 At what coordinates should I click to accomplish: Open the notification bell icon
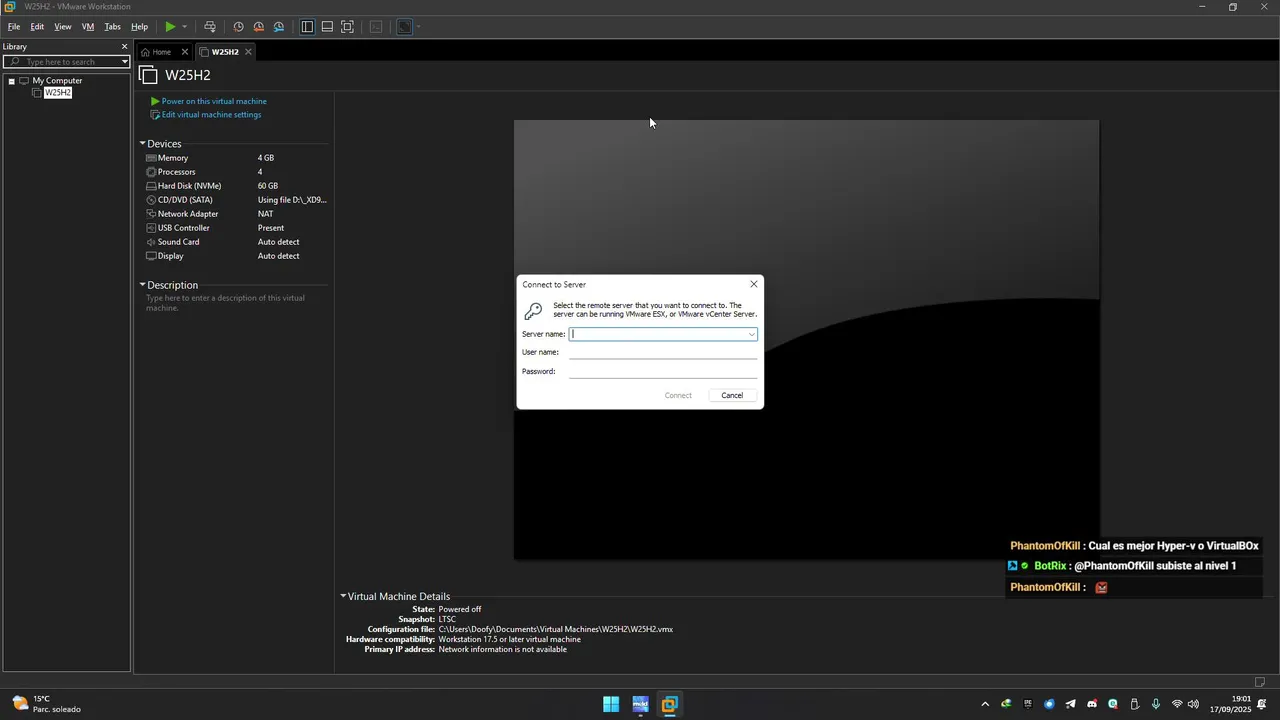point(1262,704)
